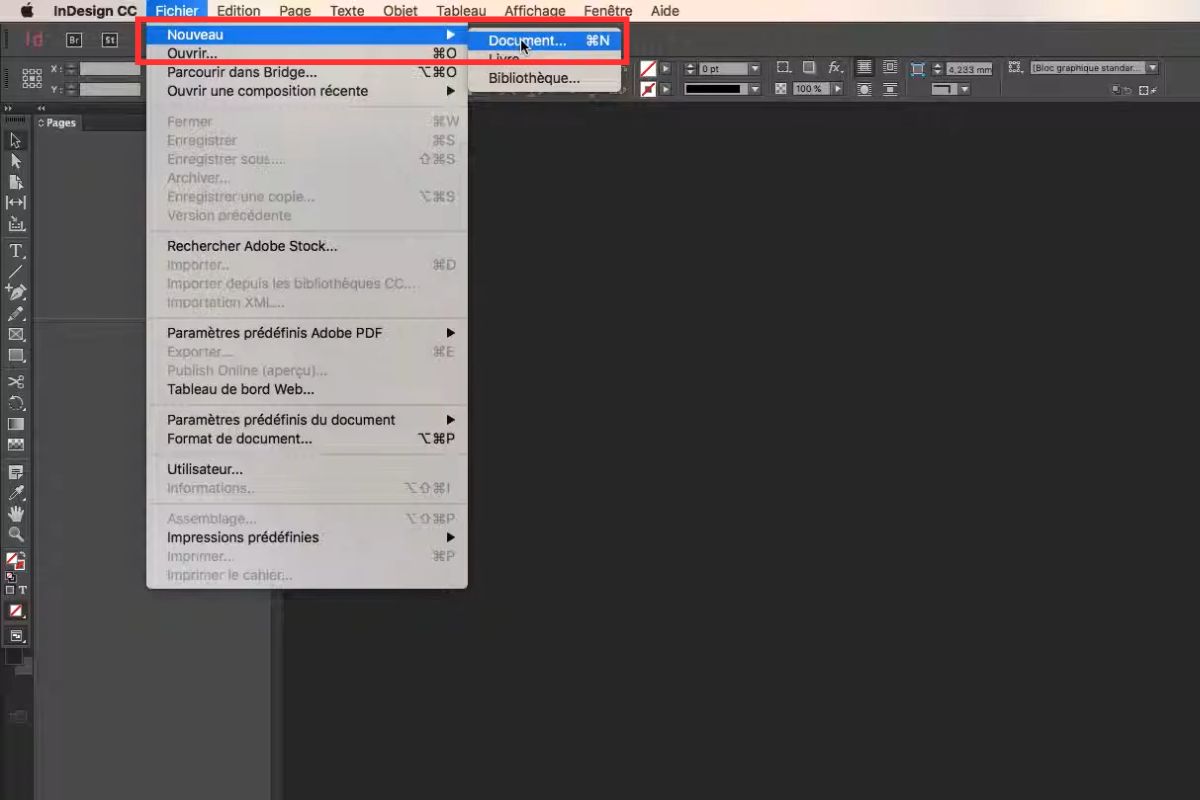Select the Hand tool
Viewport: 1200px width, 800px height.
point(16,514)
